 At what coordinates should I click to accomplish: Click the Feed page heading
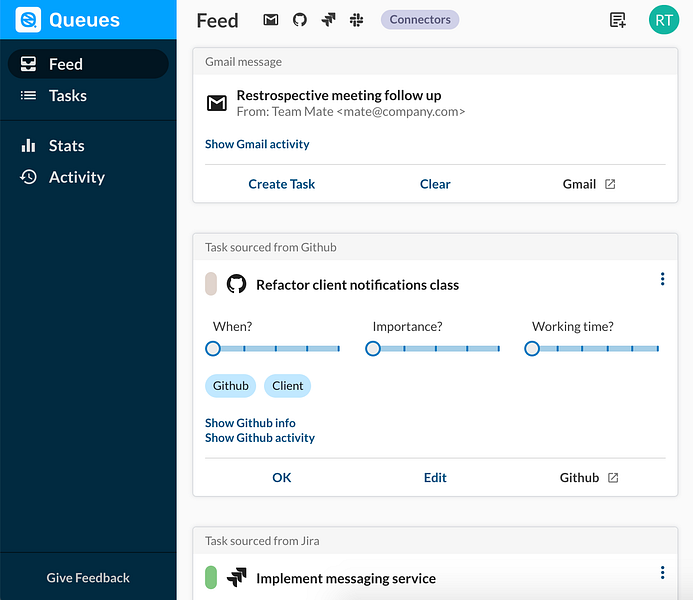(x=217, y=20)
